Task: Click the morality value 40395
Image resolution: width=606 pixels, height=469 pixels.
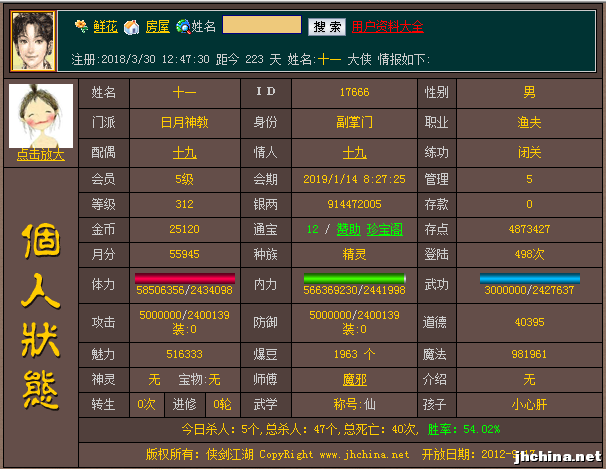Action: [529, 323]
